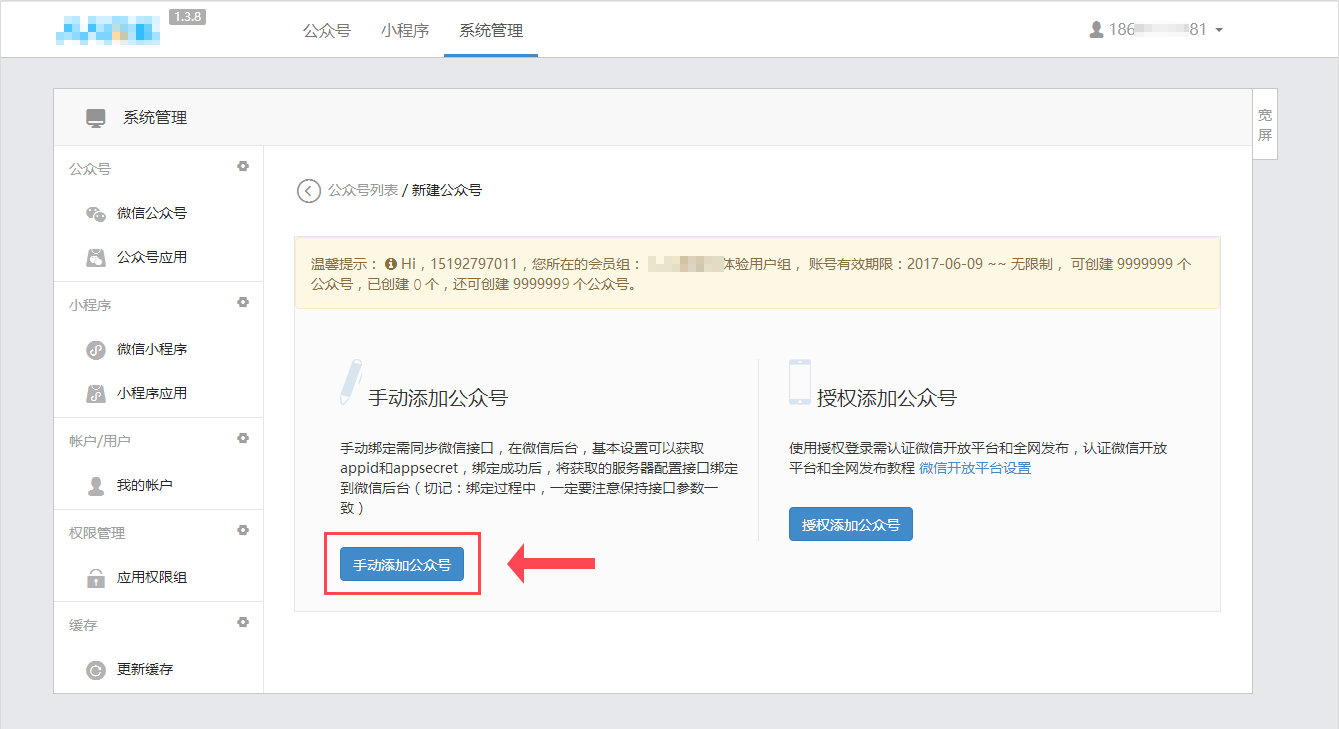Click the 应用权限组 lock icon
This screenshot has height=729, width=1339.
click(x=95, y=577)
